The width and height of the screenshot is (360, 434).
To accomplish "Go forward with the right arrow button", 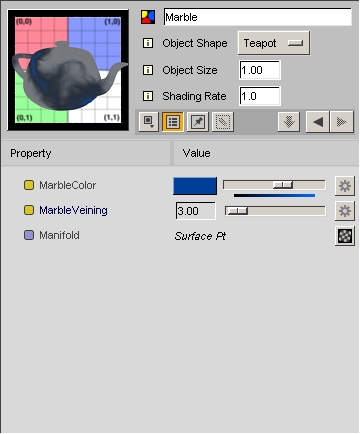I will 341,122.
